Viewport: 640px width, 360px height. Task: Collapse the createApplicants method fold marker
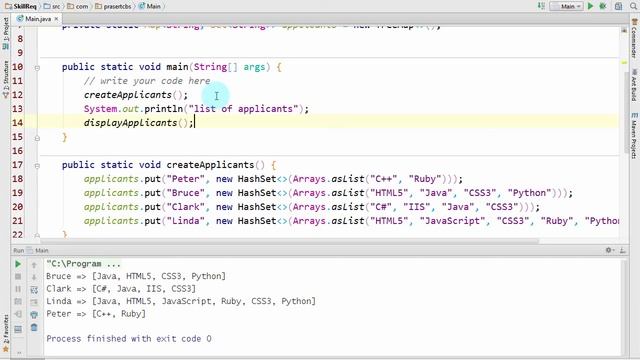pyautogui.click(x=37, y=166)
